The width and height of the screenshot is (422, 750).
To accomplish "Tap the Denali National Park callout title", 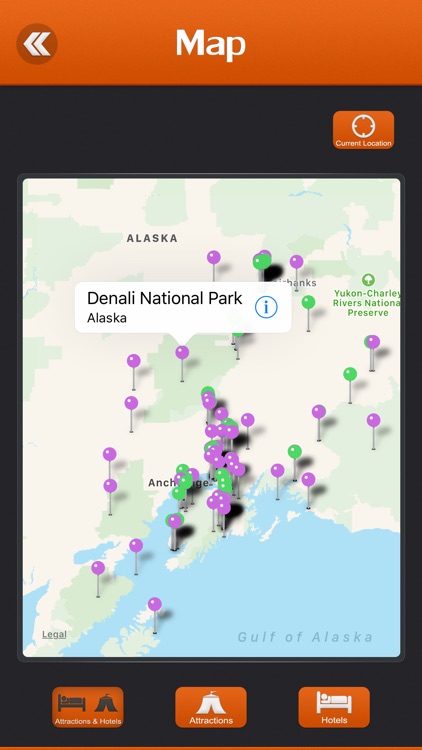I will point(165,298).
